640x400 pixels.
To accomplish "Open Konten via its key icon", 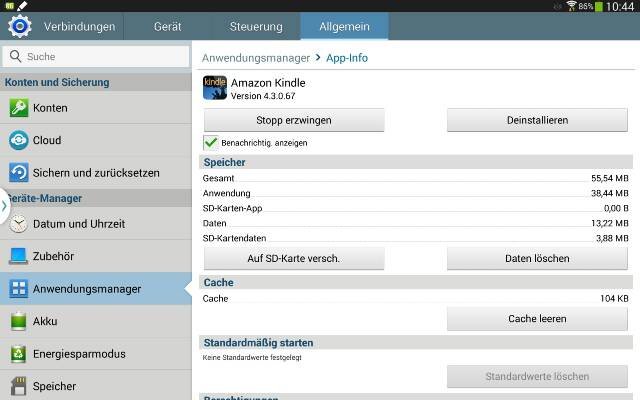I will [x=19, y=108].
